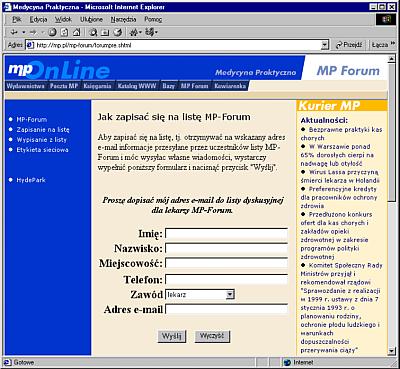The height and width of the screenshot is (369, 400).
Task: Expand the address bar dropdown
Action: pos(325,45)
